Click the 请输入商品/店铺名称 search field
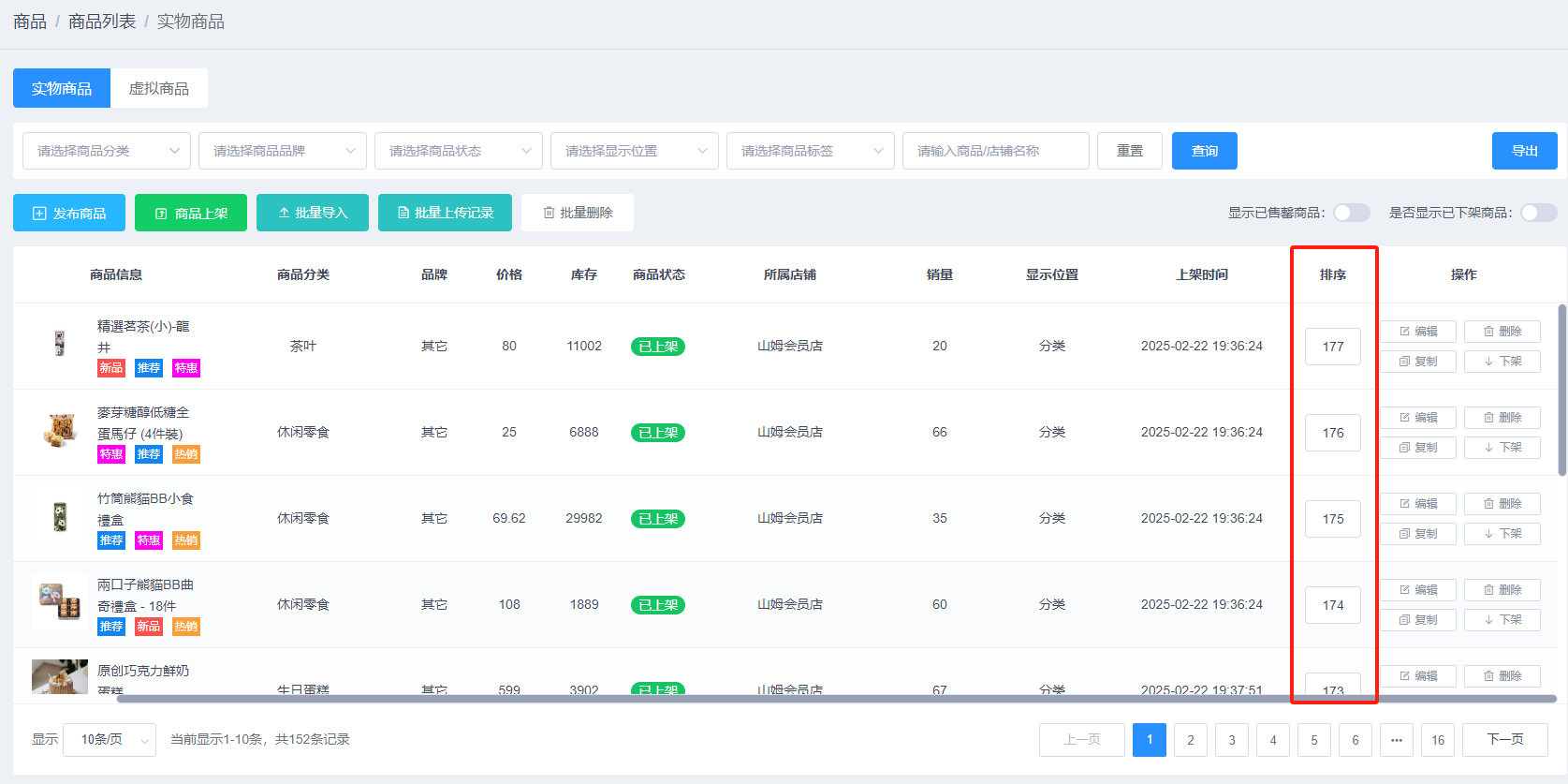This screenshot has width=1568, height=784. pos(995,151)
